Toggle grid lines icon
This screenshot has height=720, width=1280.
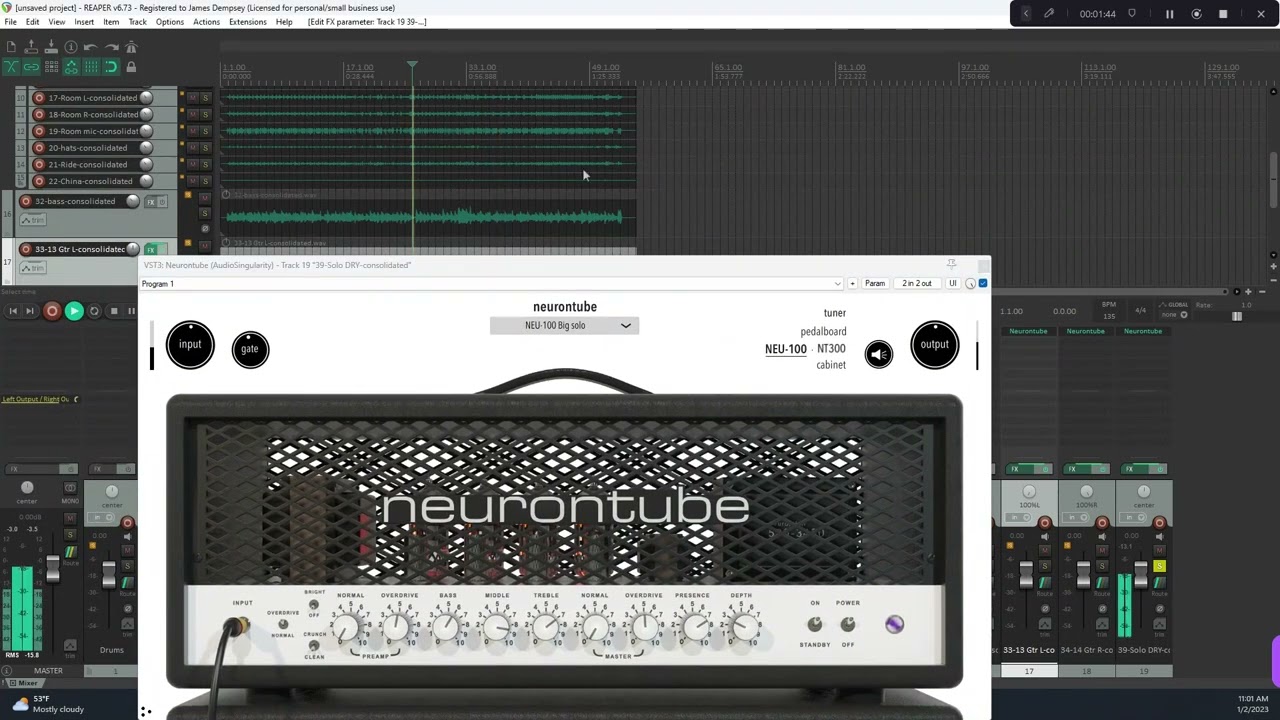(91, 67)
